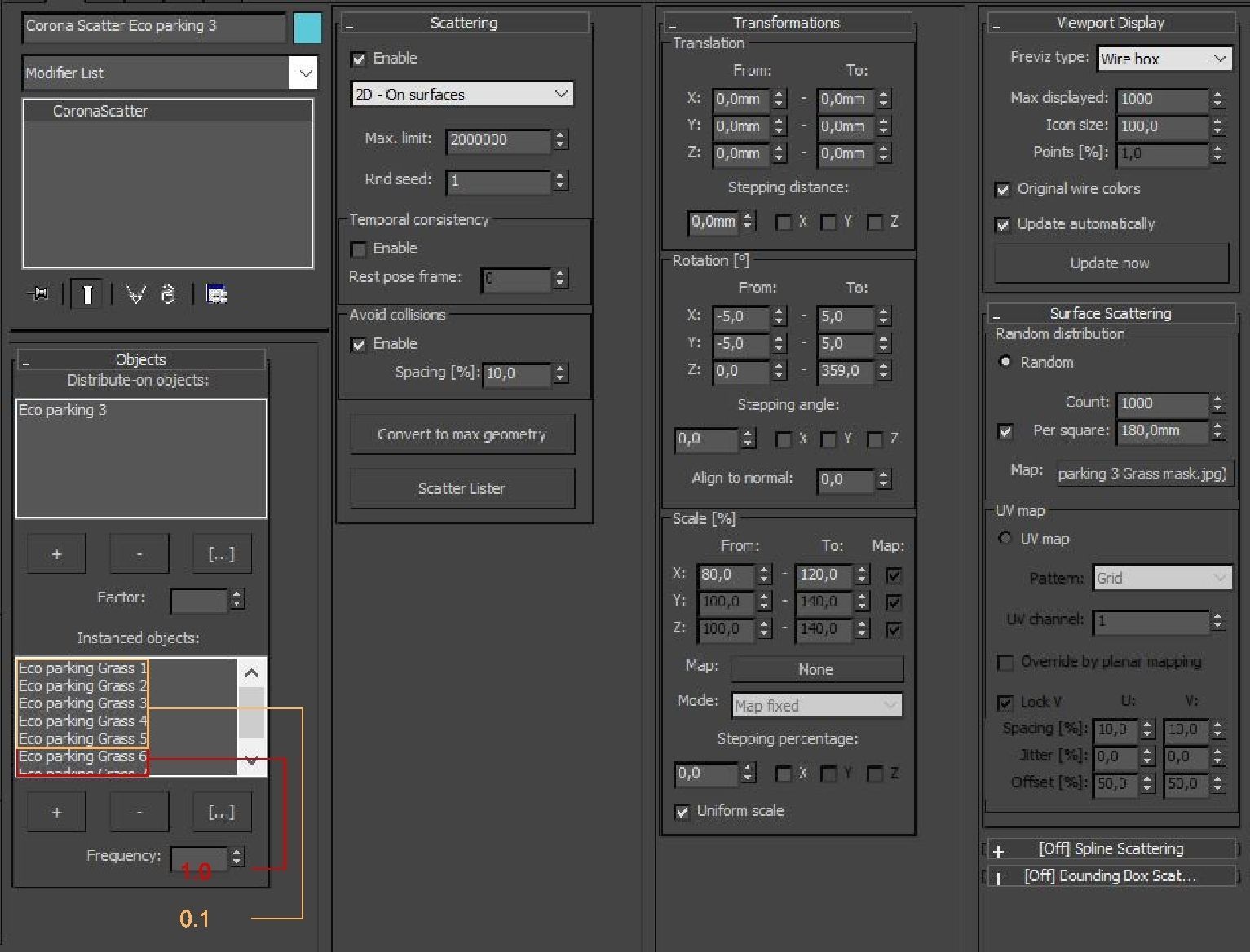The height and width of the screenshot is (952, 1250).
Task: Click Convert to max geometry button
Action: pyautogui.click(x=462, y=434)
